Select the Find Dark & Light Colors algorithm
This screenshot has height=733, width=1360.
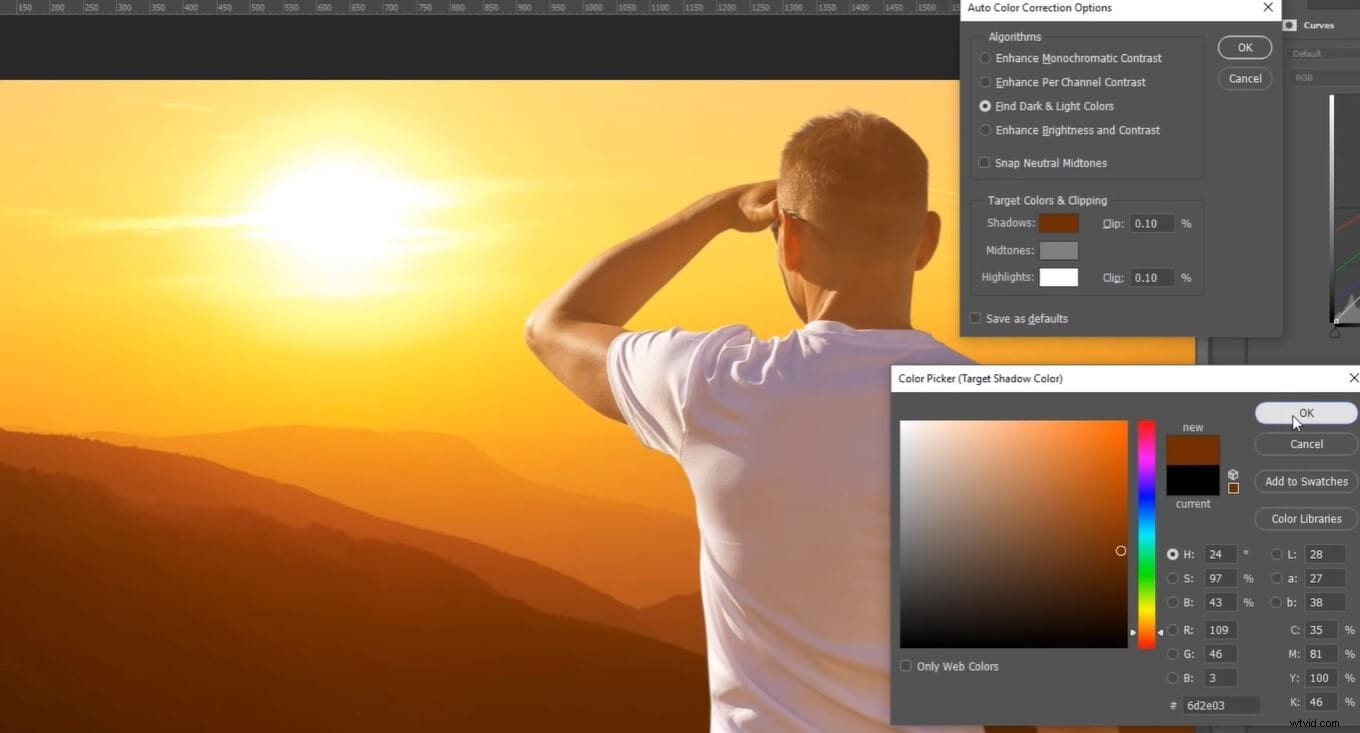pyautogui.click(x=985, y=106)
